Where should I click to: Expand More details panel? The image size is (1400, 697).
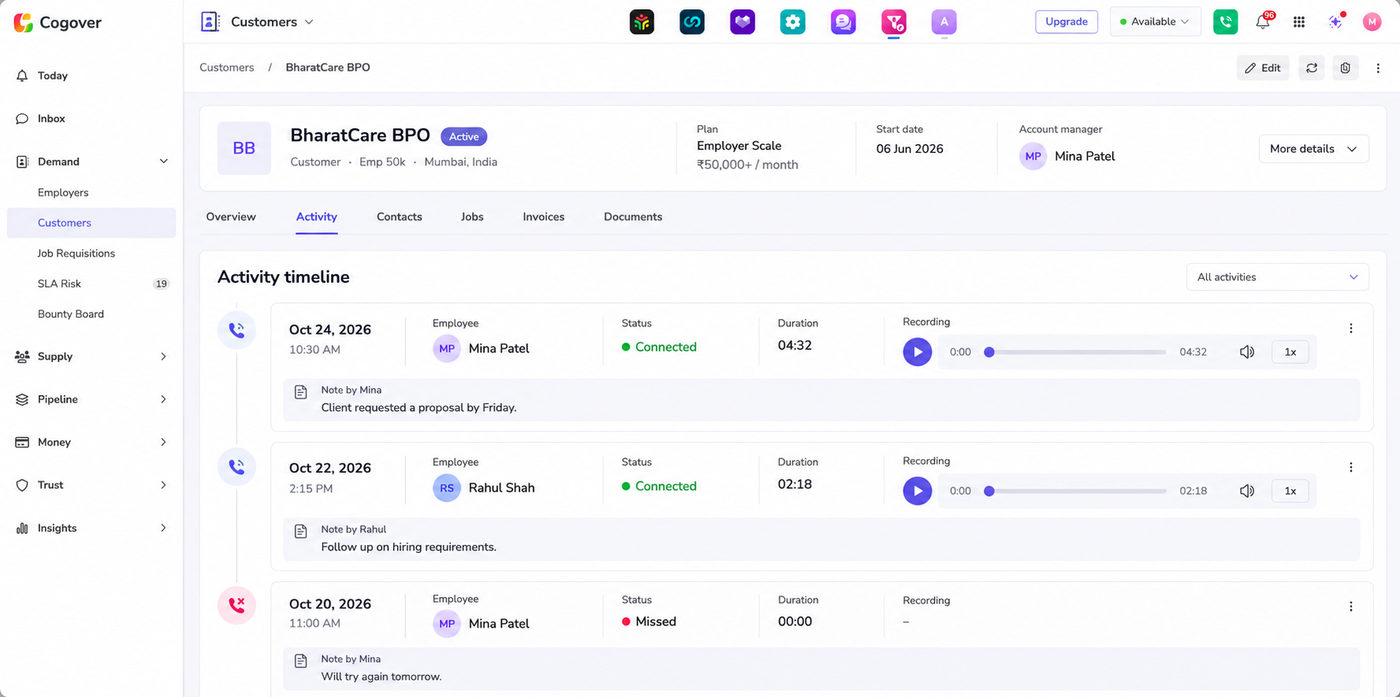[1313, 149]
